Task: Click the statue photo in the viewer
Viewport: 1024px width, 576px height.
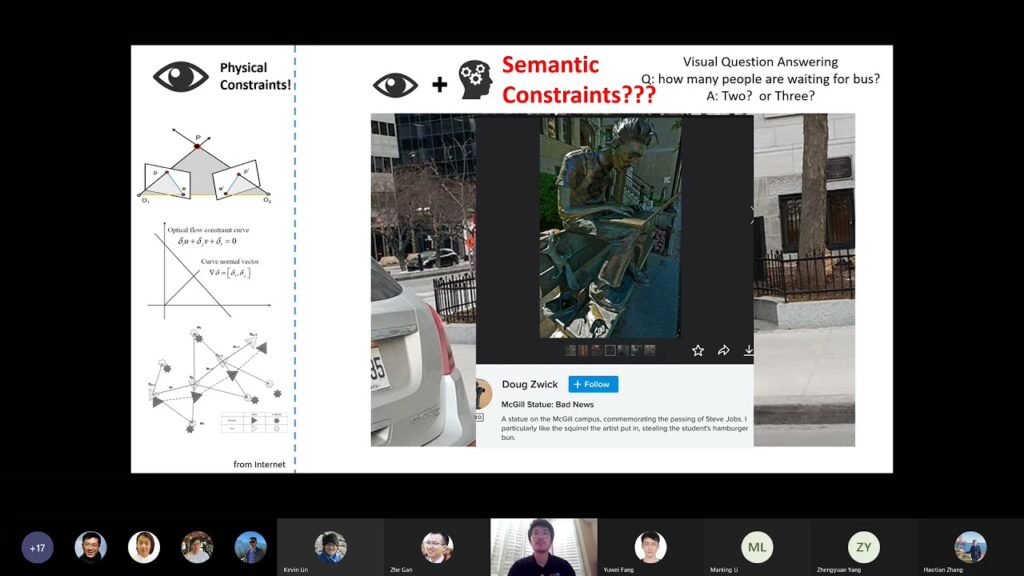Action: point(610,228)
